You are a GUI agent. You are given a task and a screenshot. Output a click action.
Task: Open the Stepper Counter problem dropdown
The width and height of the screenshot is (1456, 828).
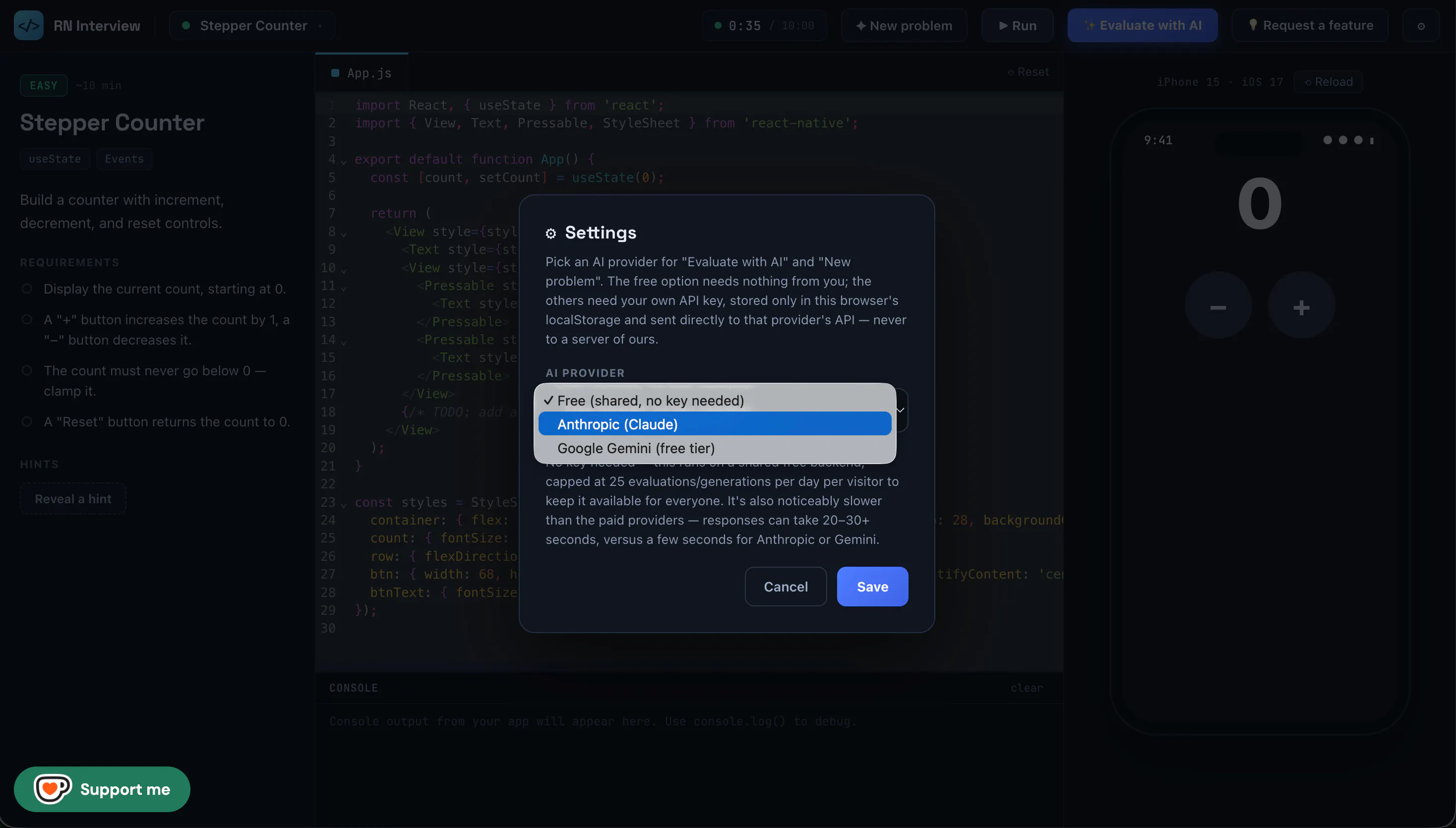click(x=252, y=26)
